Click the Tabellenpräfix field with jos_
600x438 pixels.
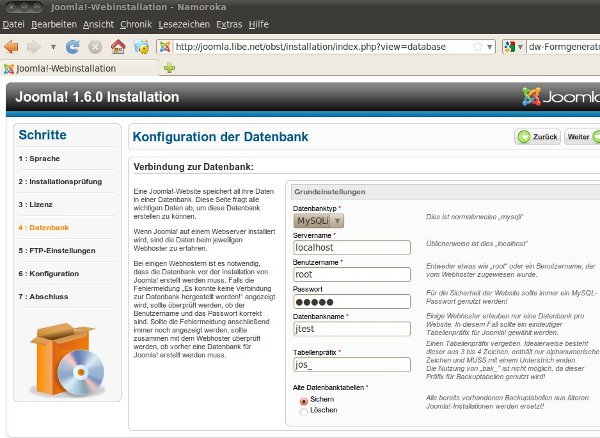(x=352, y=365)
